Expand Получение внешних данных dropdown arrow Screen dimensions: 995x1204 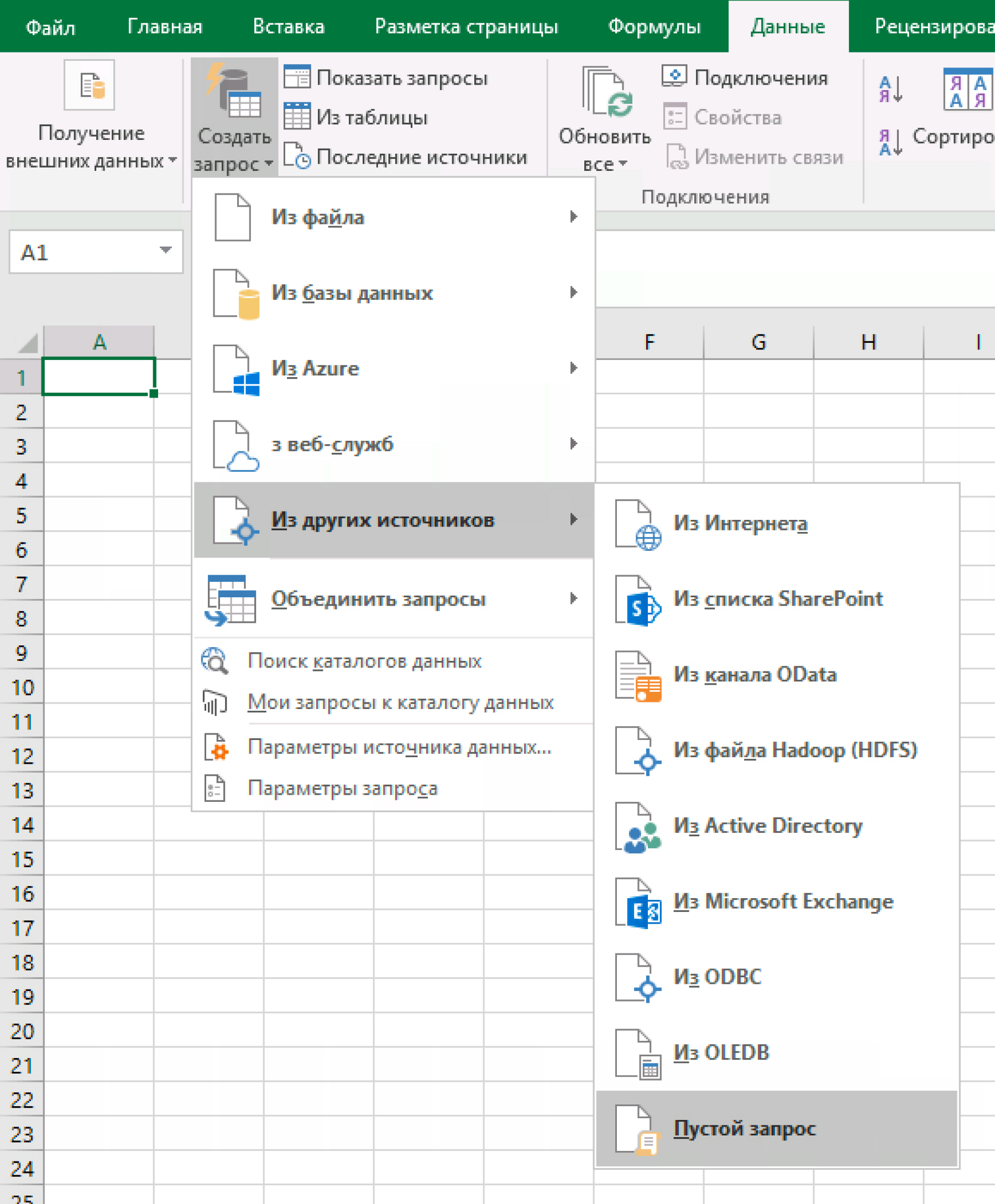tap(172, 160)
